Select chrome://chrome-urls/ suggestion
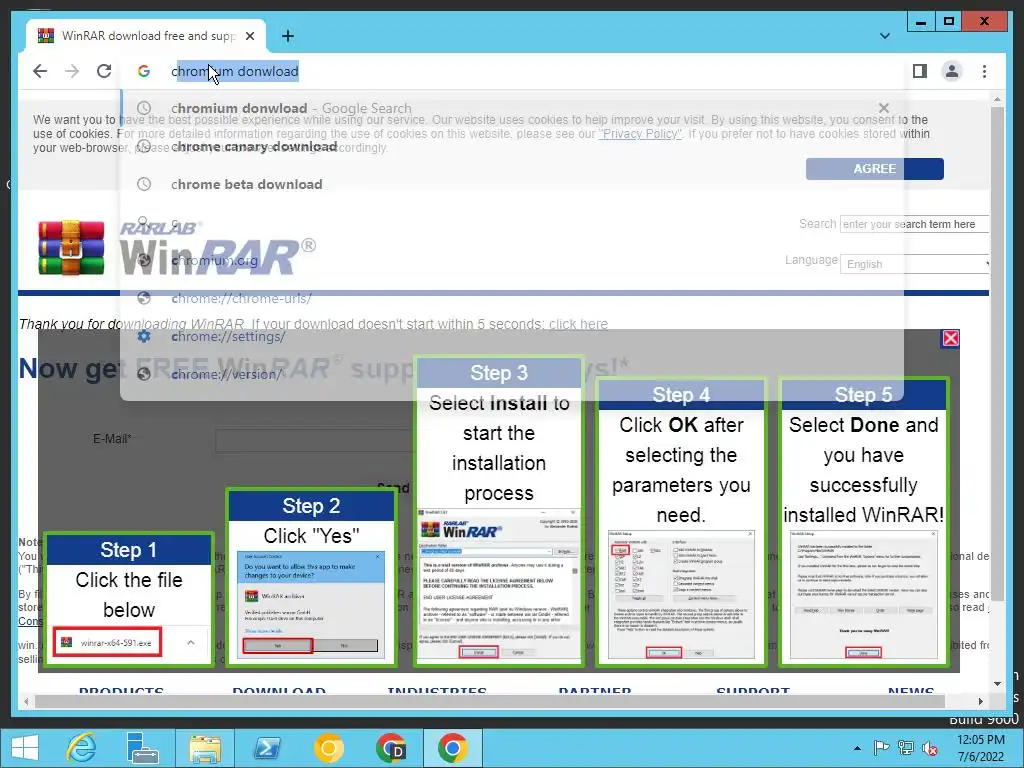 [x=511, y=298]
